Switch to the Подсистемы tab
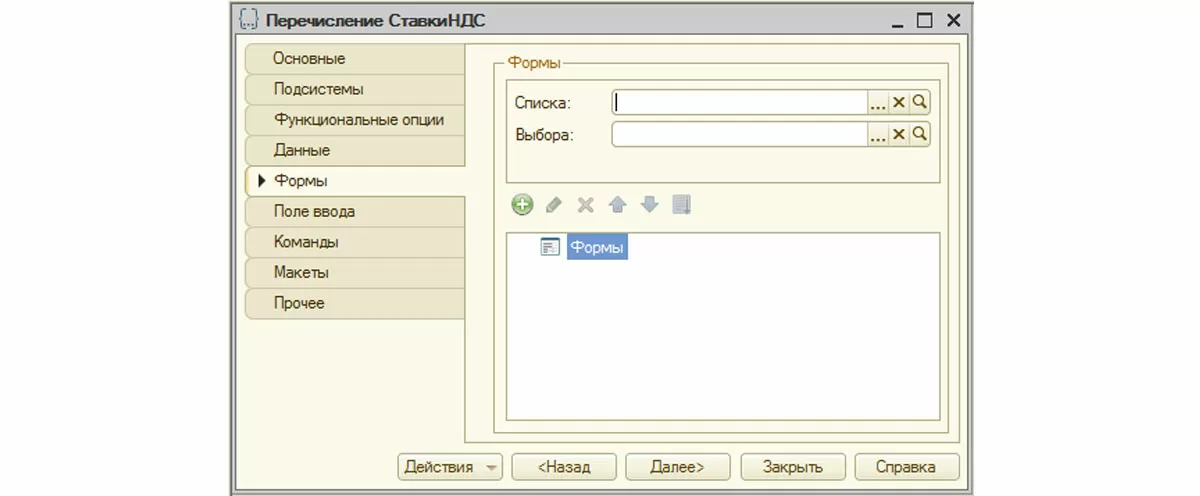Viewport: 1200px width, 496px height. click(355, 89)
